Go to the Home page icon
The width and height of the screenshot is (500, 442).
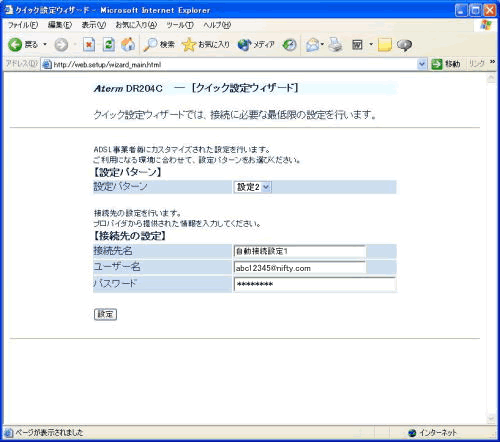point(128,44)
